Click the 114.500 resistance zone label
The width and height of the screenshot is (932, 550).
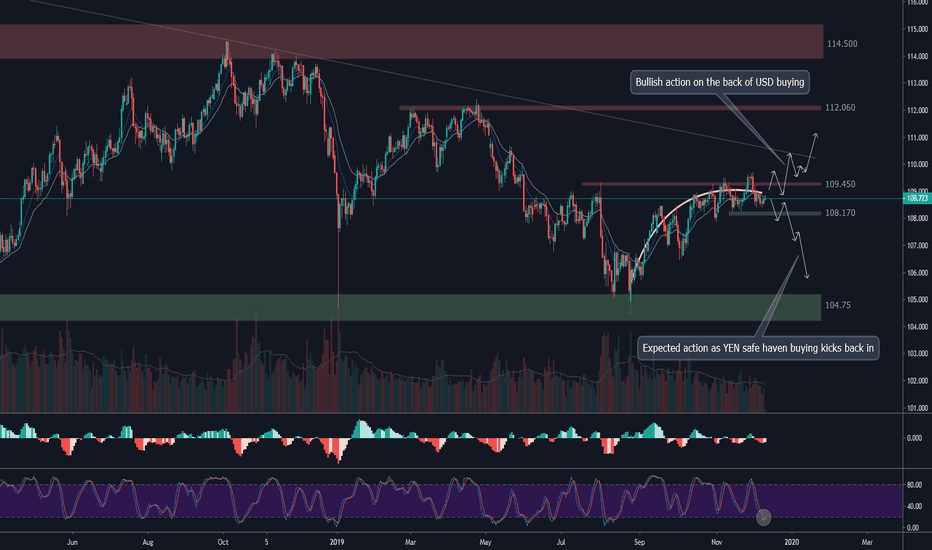point(842,44)
